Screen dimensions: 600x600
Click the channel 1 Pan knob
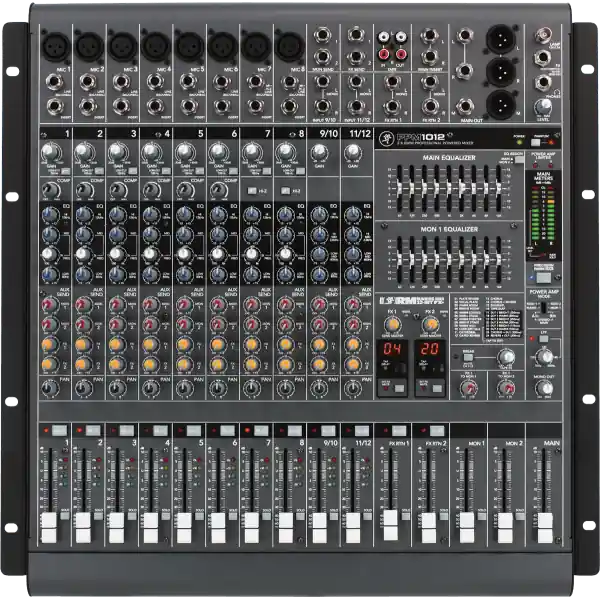50,388
